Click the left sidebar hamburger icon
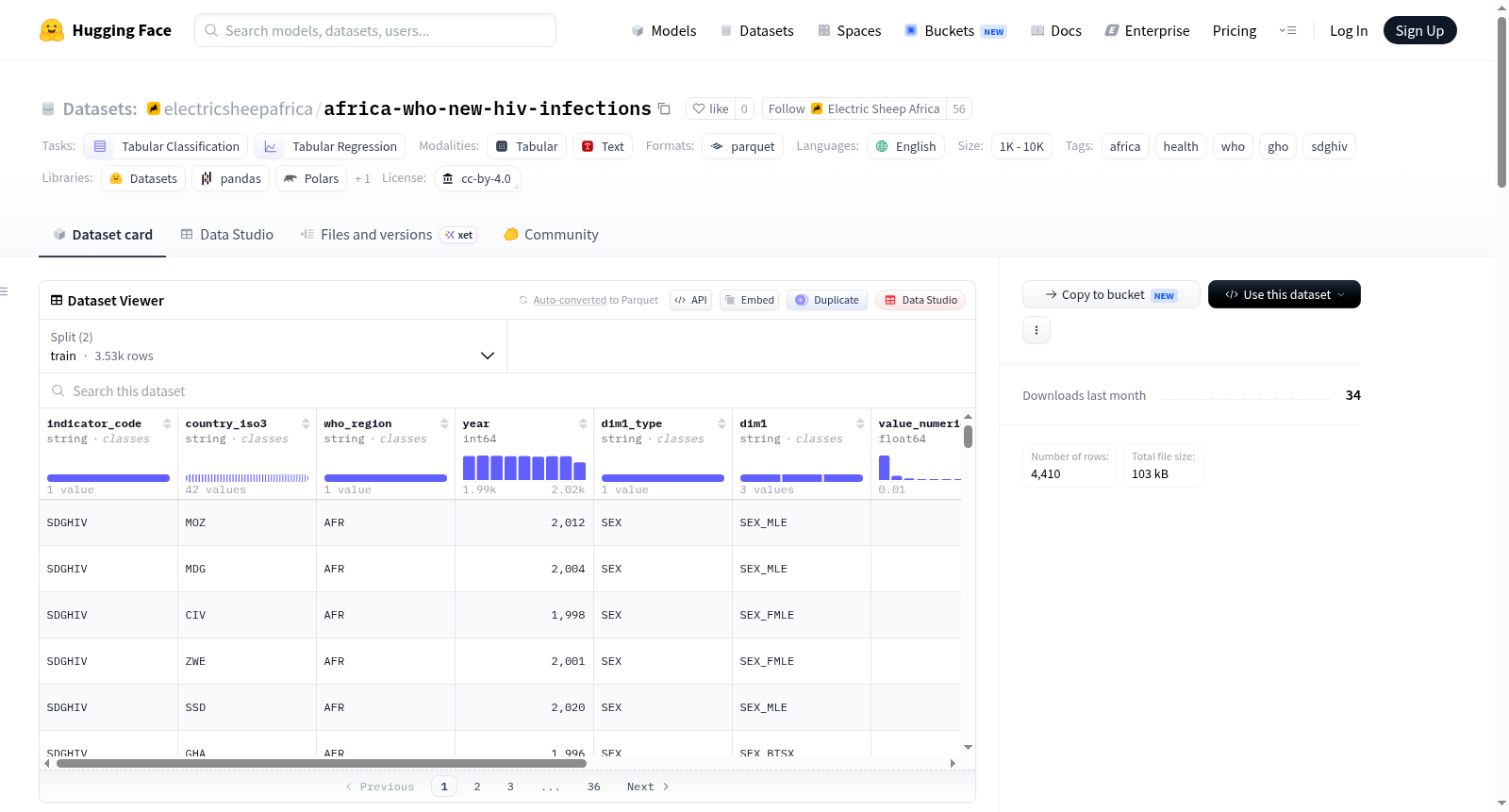Screen dimensions: 1509x812 [x=4, y=291]
